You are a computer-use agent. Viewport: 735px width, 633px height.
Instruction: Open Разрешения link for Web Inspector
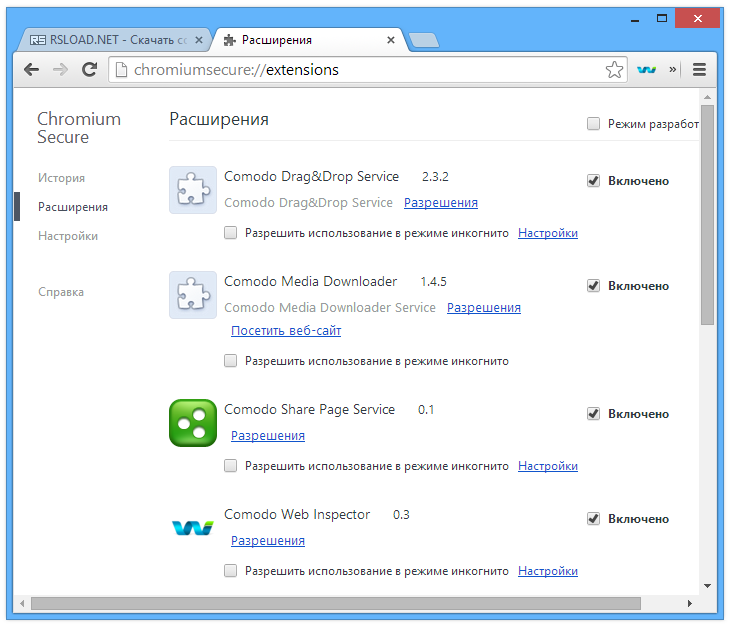268,541
